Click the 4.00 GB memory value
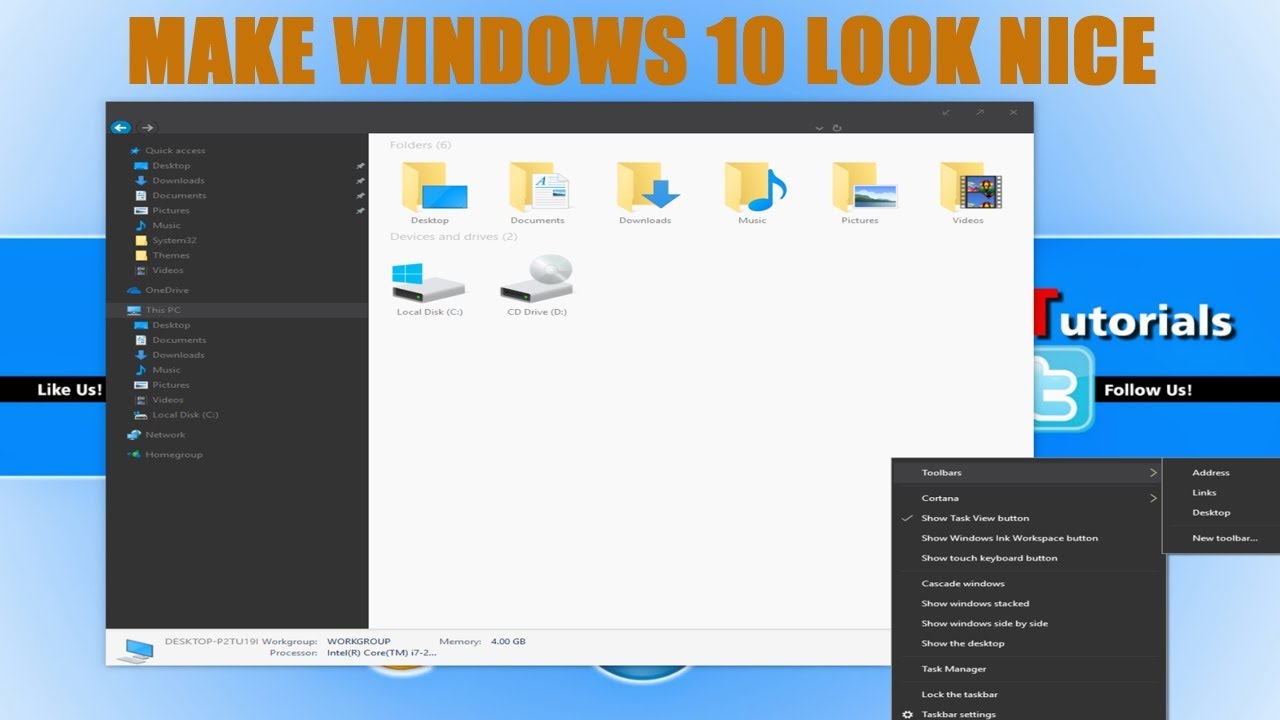 [x=508, y=641]
